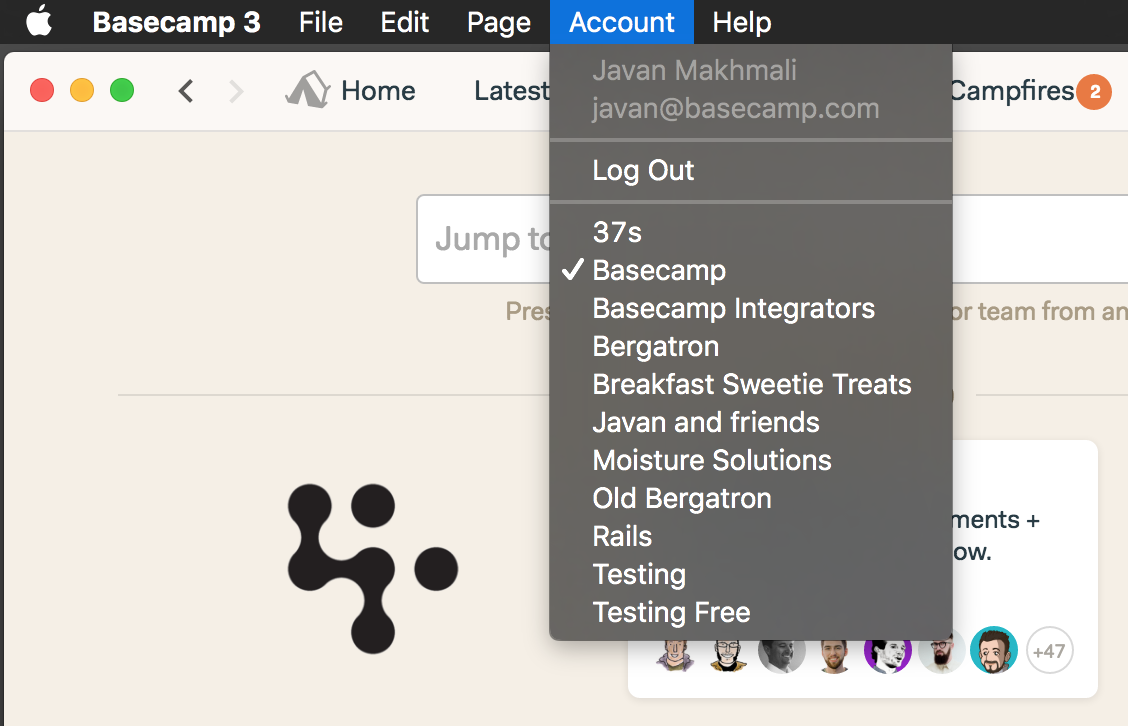1128x726 pixels.
Task: Click the Apple menu icon
Action: pyautogui.click(x=40, y=20)
